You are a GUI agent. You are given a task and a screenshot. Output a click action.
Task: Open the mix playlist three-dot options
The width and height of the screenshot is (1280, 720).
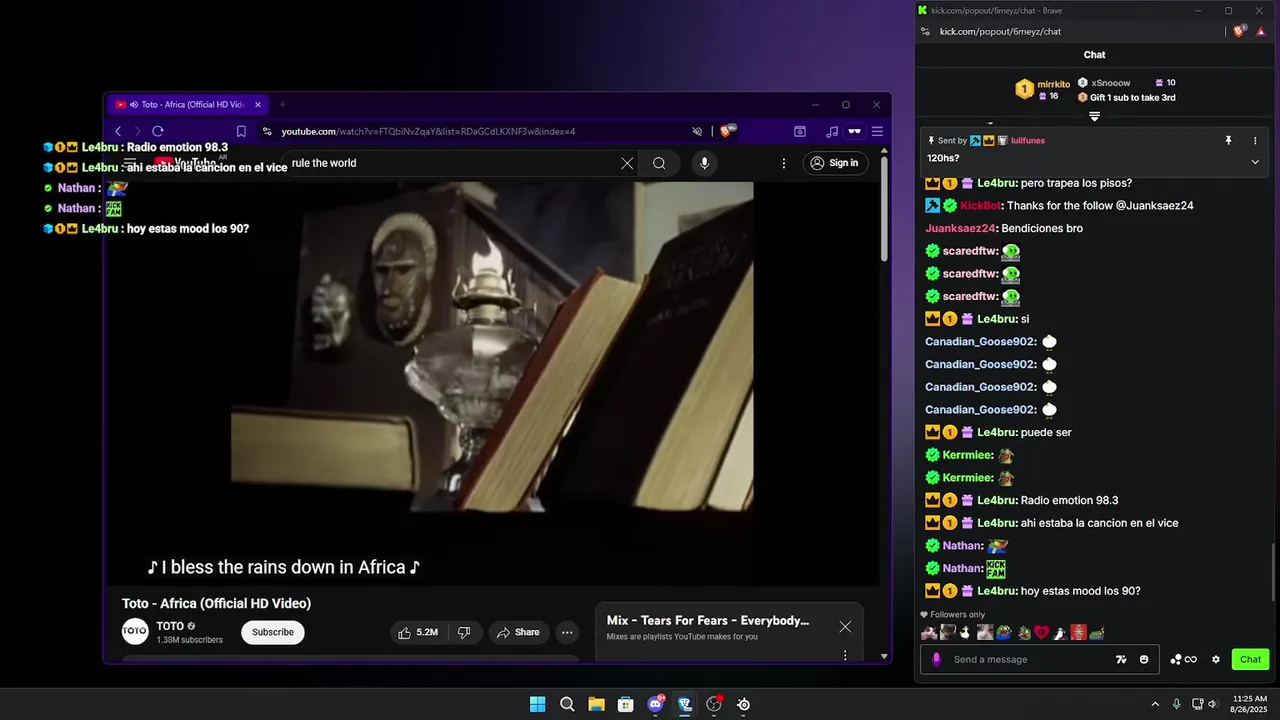(x=845, y=655)
